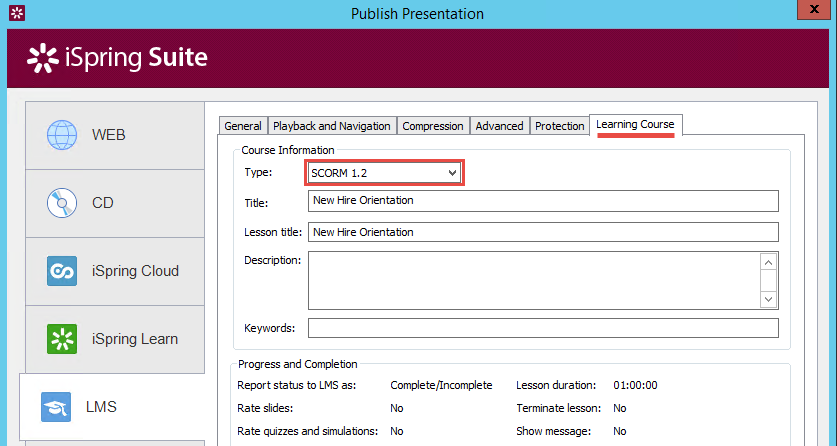Click the Title input field
Screen dimensions: 837x446
[x=543, y=201]
